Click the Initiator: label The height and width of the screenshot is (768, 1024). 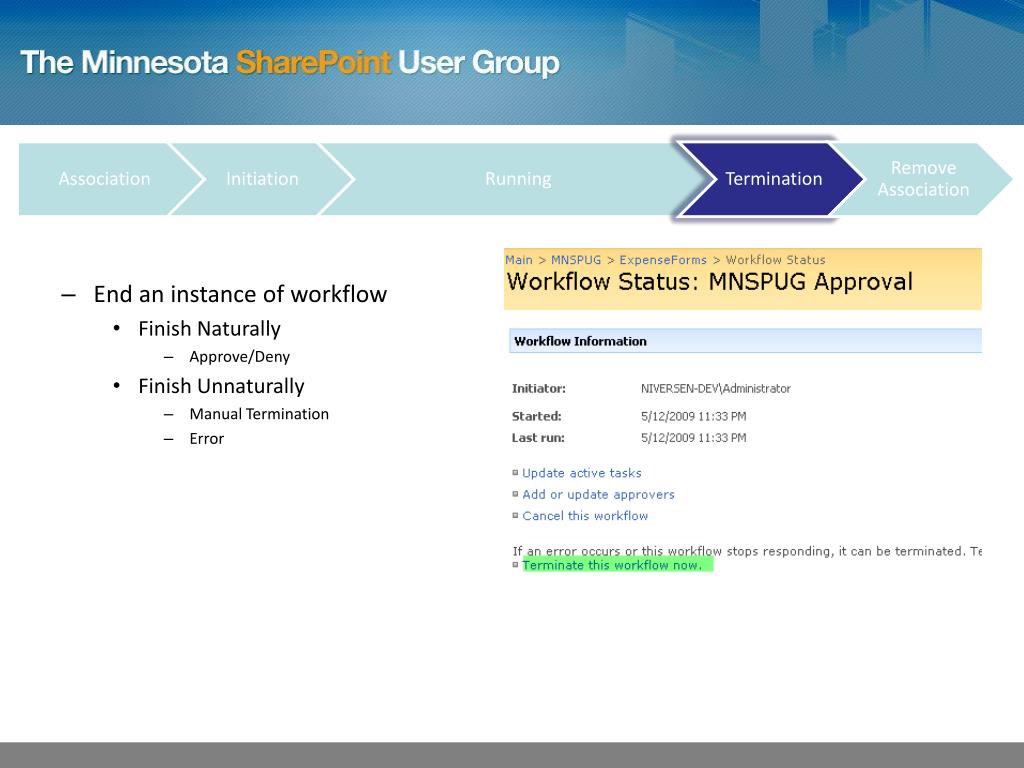pos(539,389)
